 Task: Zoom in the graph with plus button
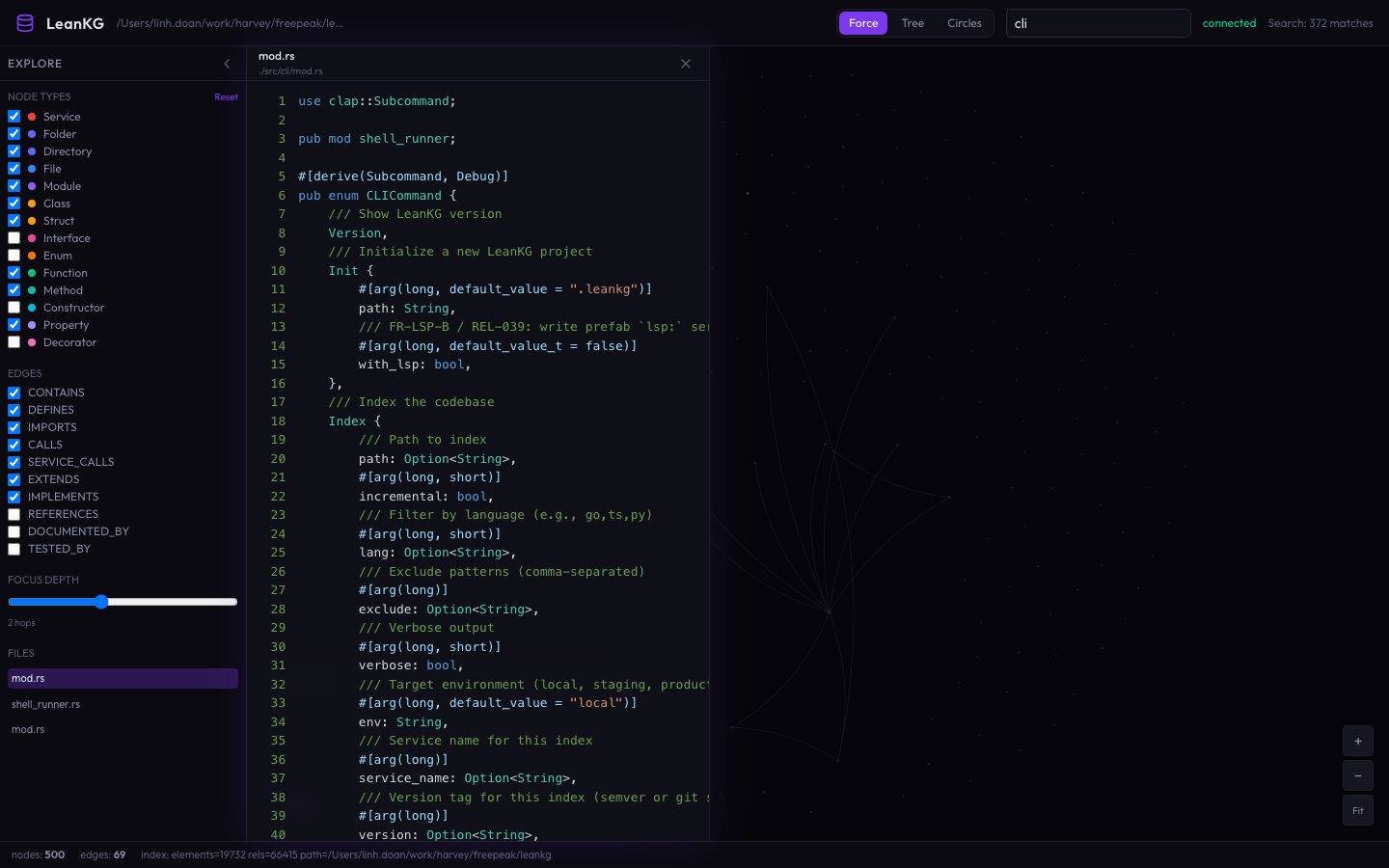click(1357, 741)
